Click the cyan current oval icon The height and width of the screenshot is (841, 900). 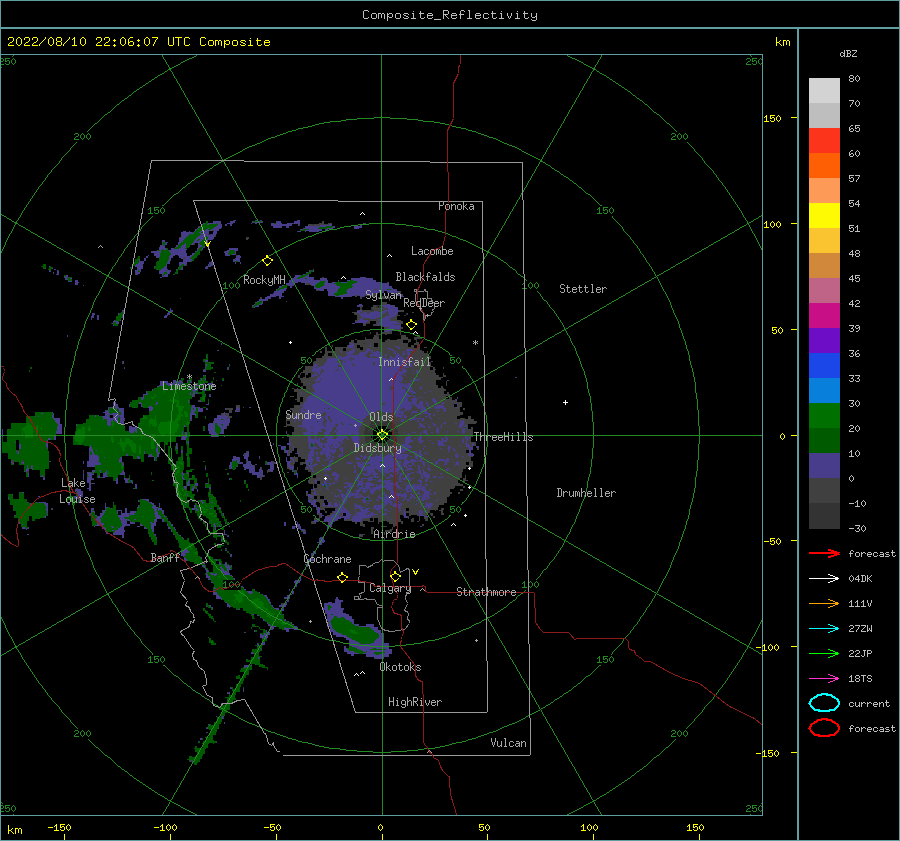click(x=824, y=703)
